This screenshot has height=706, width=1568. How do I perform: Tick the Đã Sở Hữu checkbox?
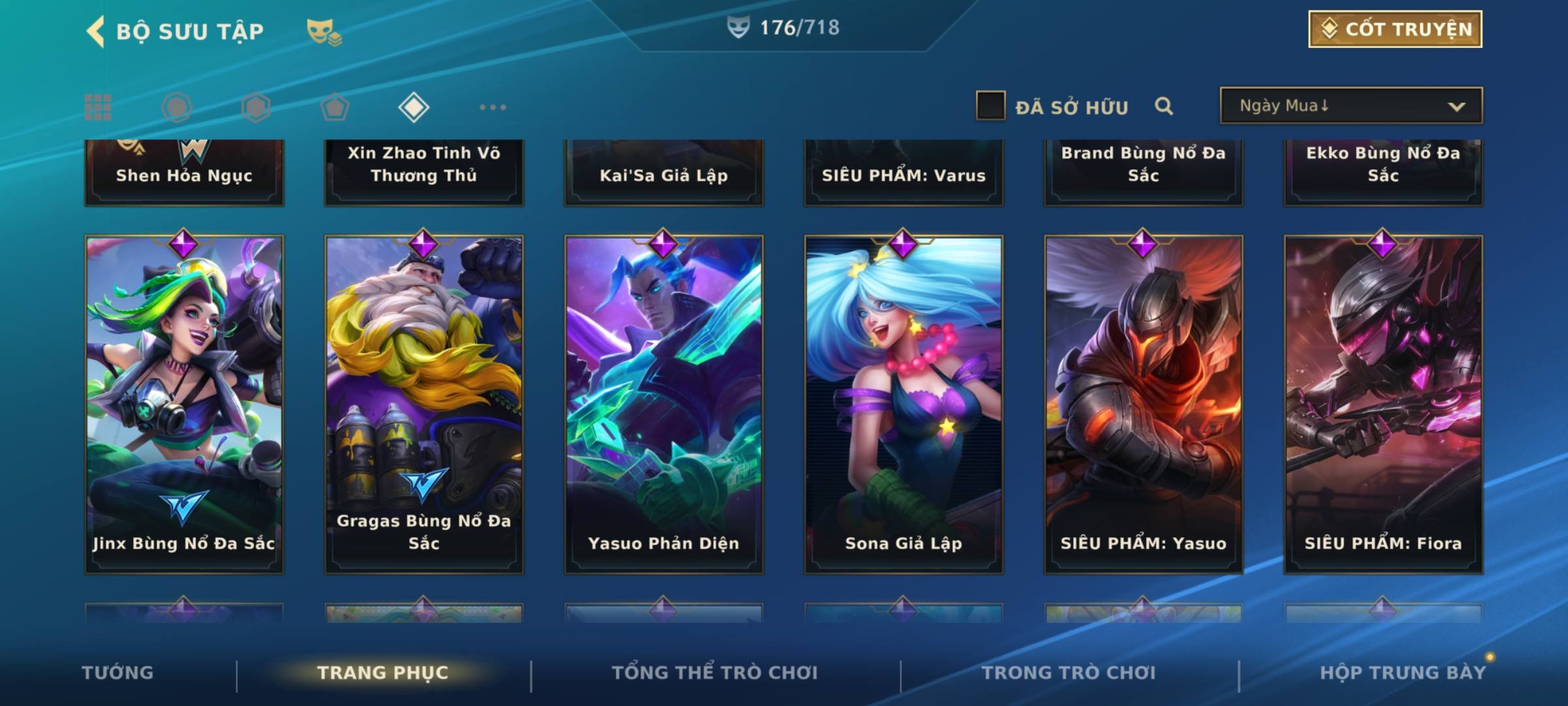[x=990, y=105]
